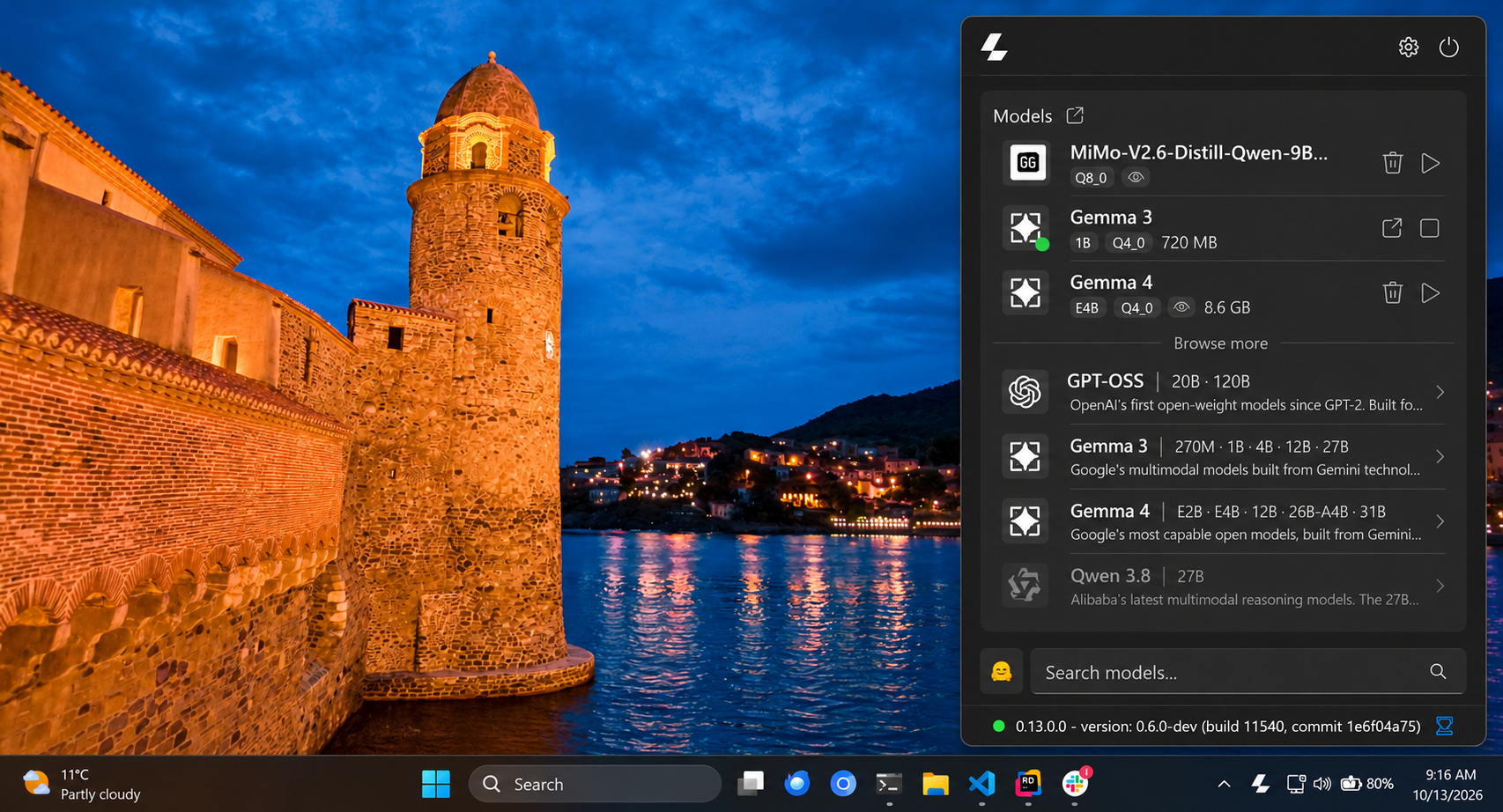Viewport: 1503px width, 812px height.
Task: Click the E4B badge of Gemma 4
Action: pos(1087,307)
